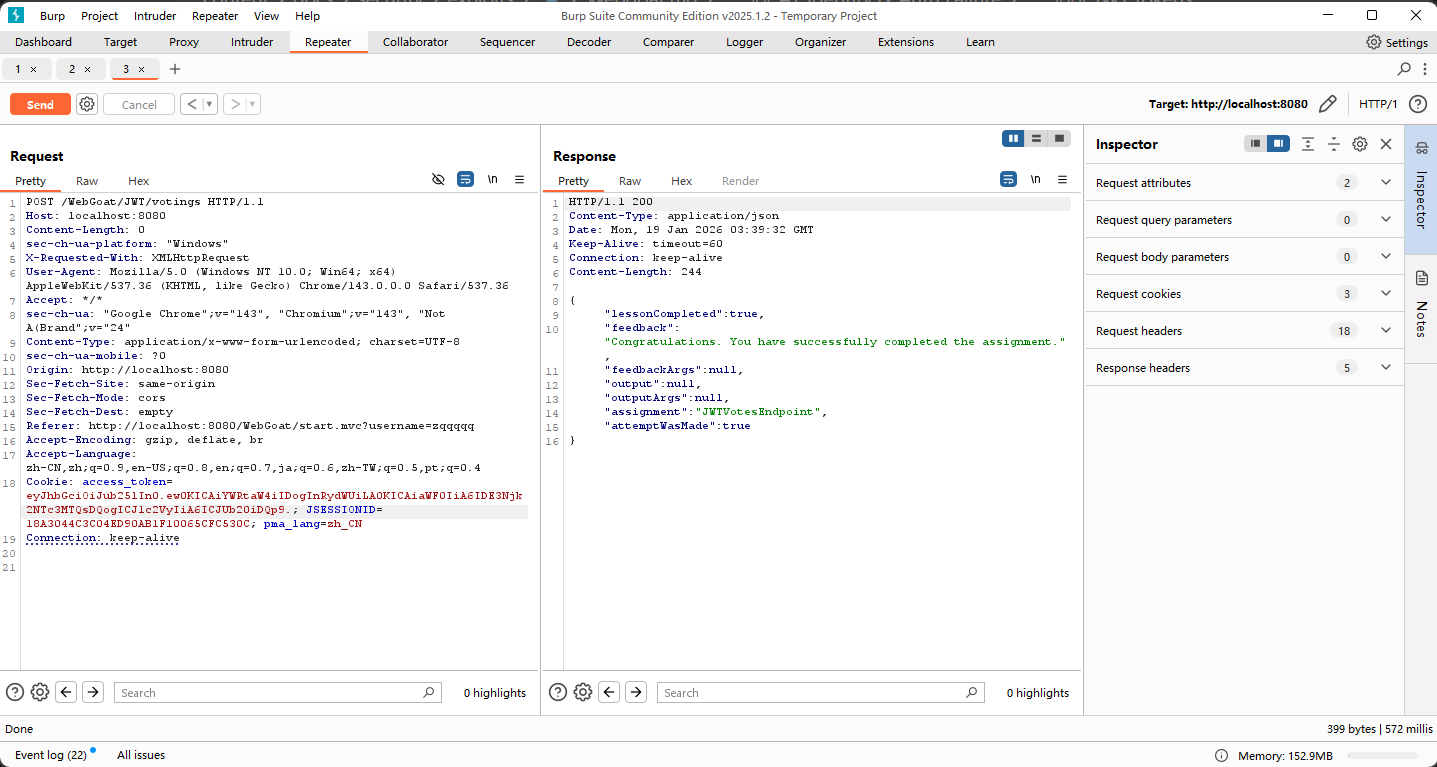Close the Inspector panel
The width and height of the screenshot is (1437, 767).
click(x=1386, y=144)
